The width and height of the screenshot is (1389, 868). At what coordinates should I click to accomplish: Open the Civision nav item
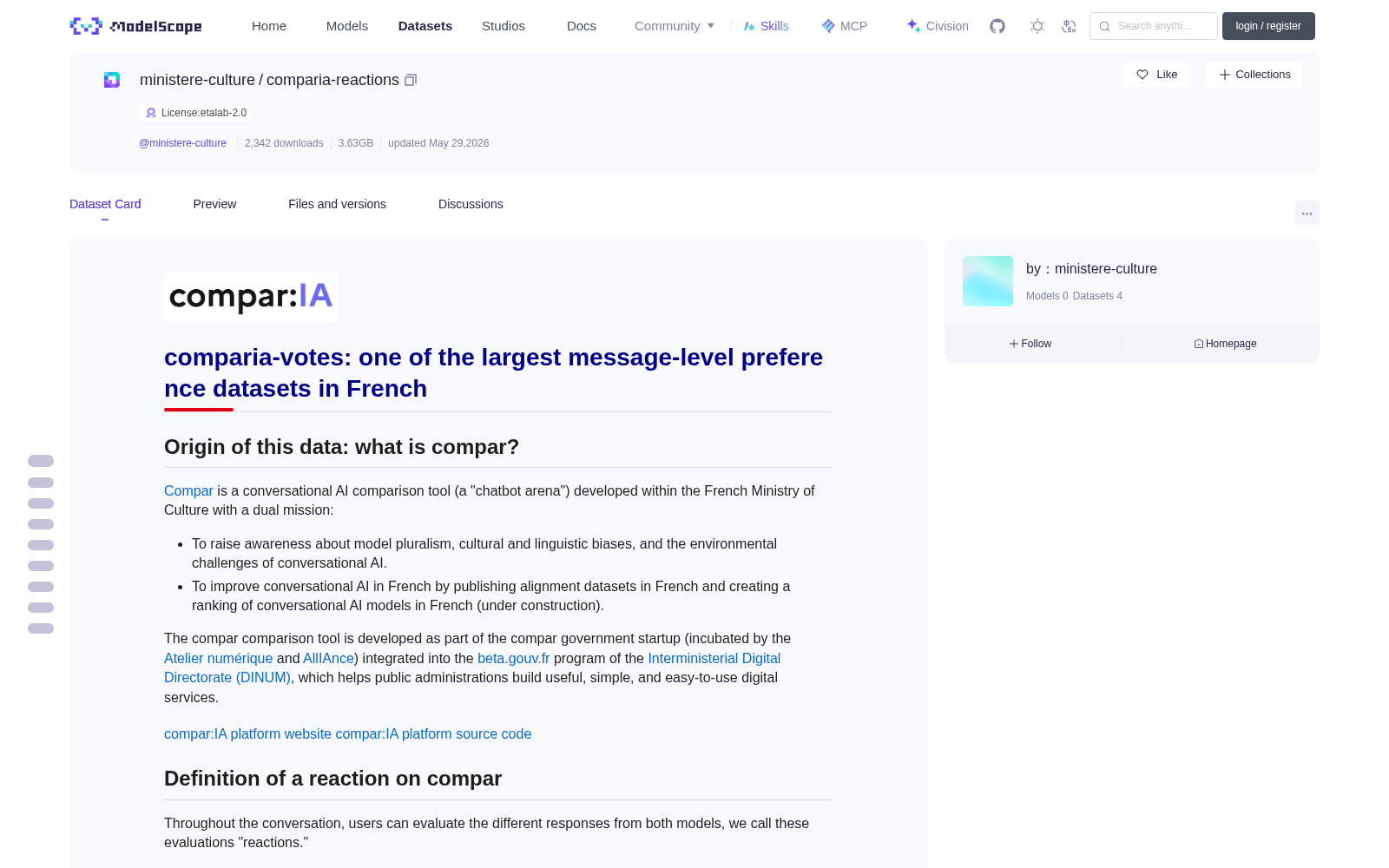(x=938, y=26)
